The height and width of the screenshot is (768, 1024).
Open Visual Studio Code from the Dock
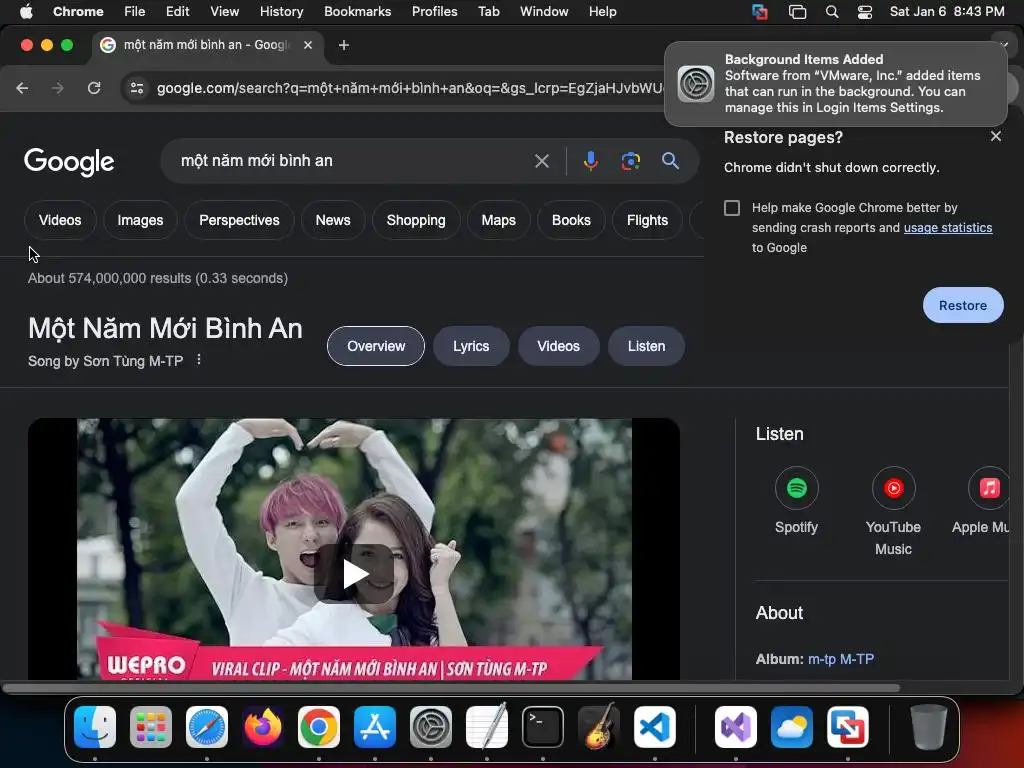(654, 727)
